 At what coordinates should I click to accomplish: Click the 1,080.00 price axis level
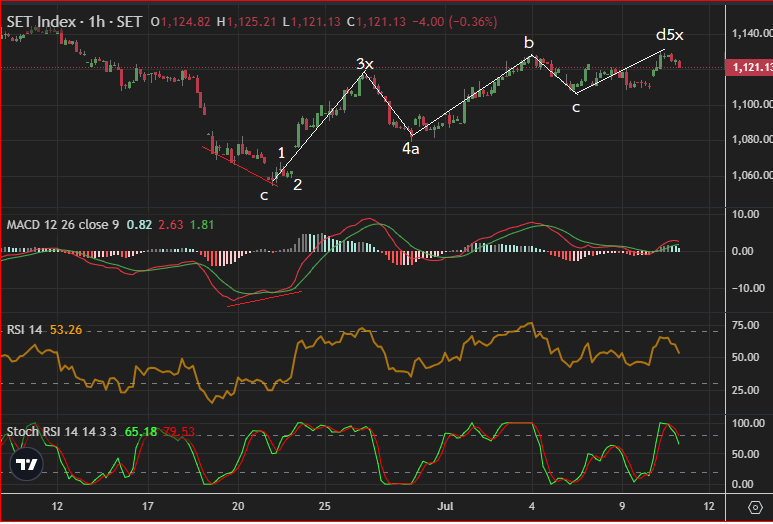(x=752, y=140)
